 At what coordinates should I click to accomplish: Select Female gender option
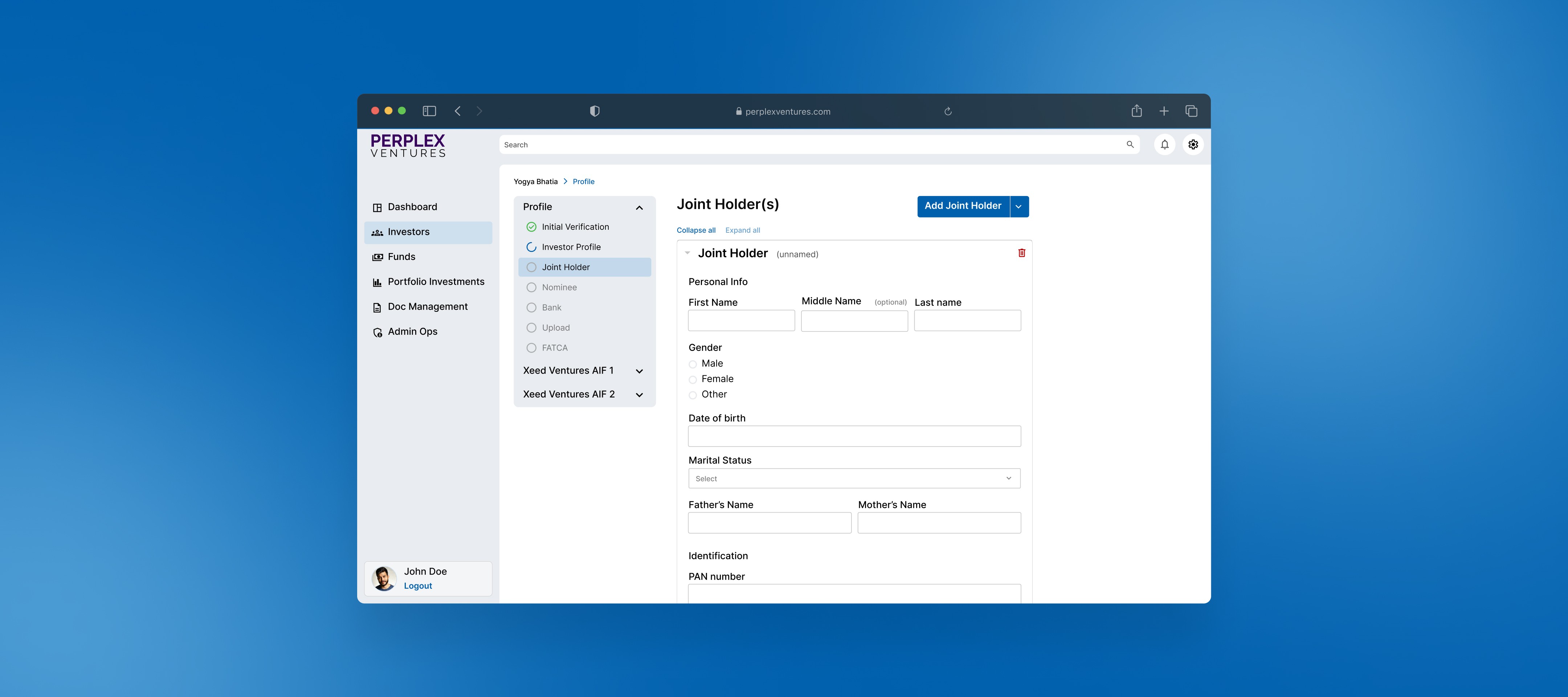click(693, 379)
